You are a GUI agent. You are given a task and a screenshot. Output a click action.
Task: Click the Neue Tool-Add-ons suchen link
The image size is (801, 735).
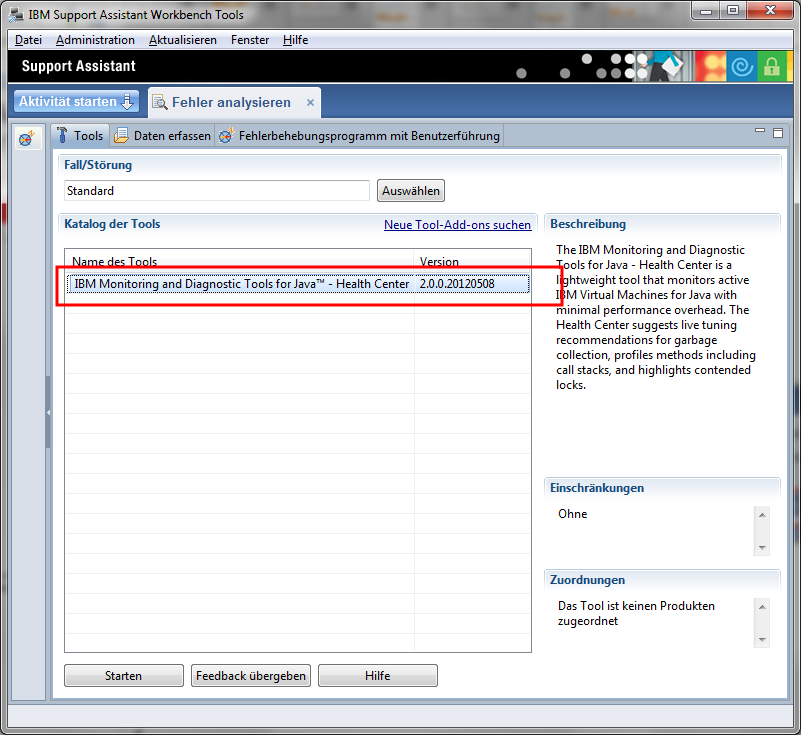point(457,225)
